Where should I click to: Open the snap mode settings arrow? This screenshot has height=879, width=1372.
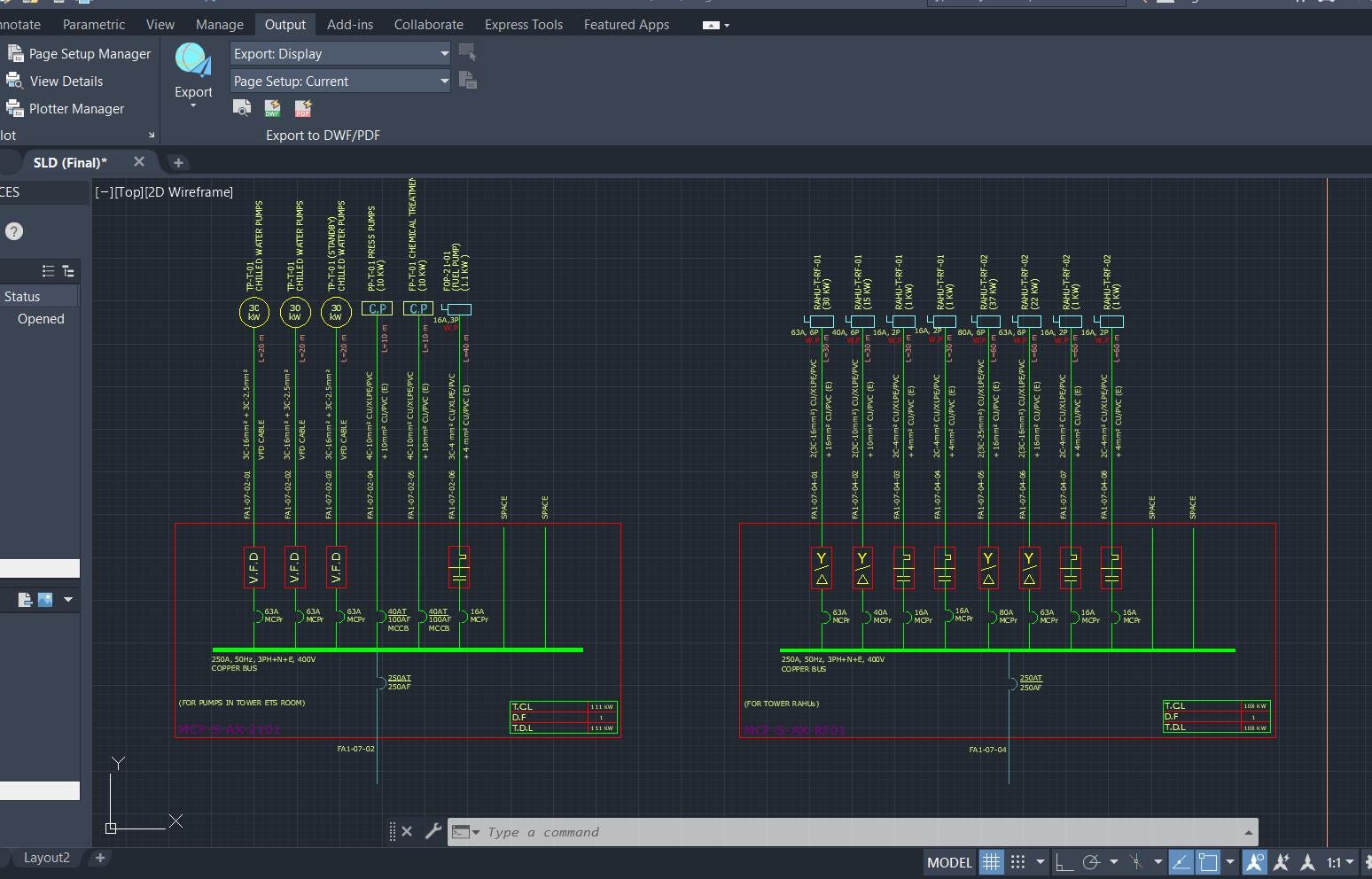coord(1041,862)
